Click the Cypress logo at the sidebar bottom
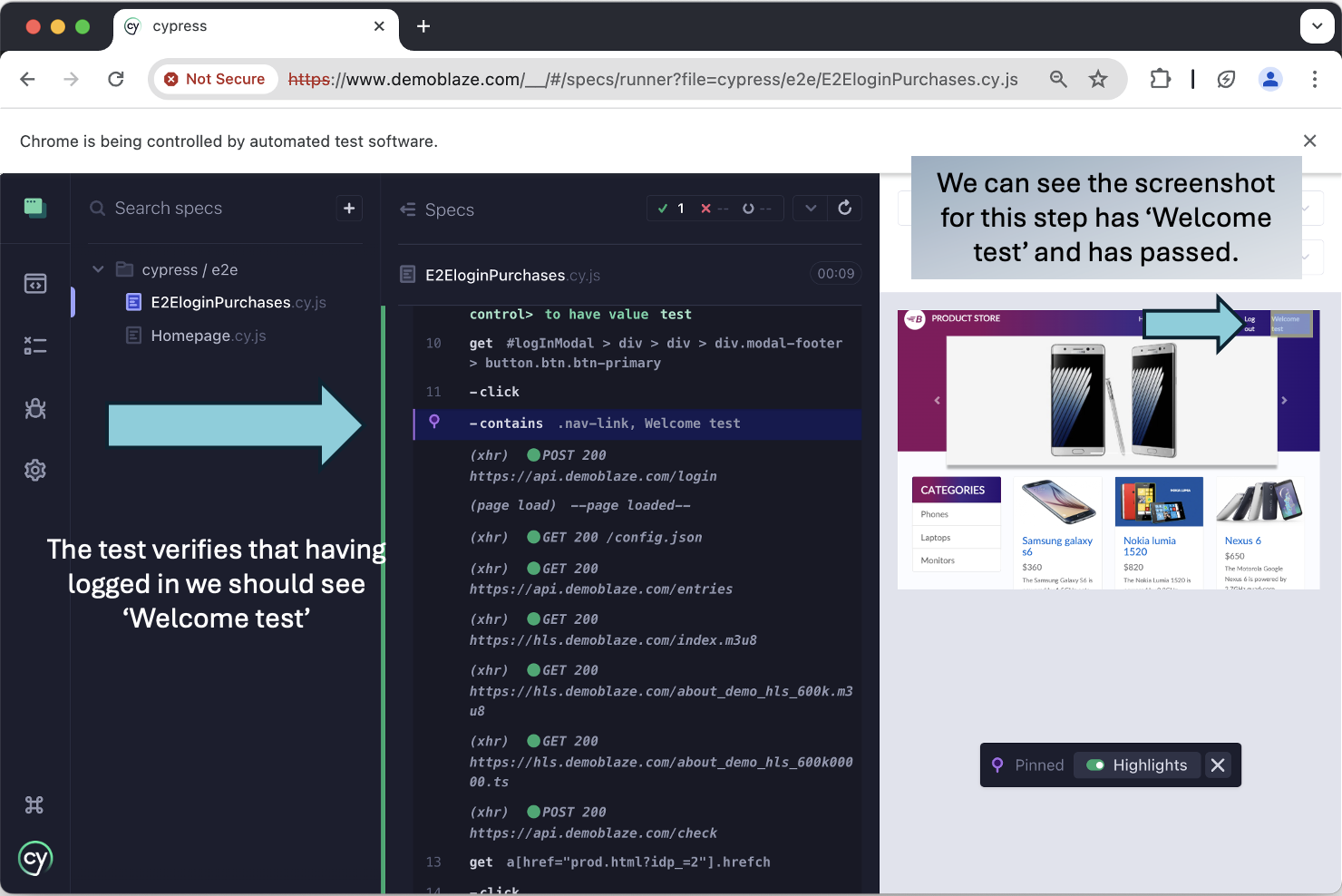 (35, 859)
